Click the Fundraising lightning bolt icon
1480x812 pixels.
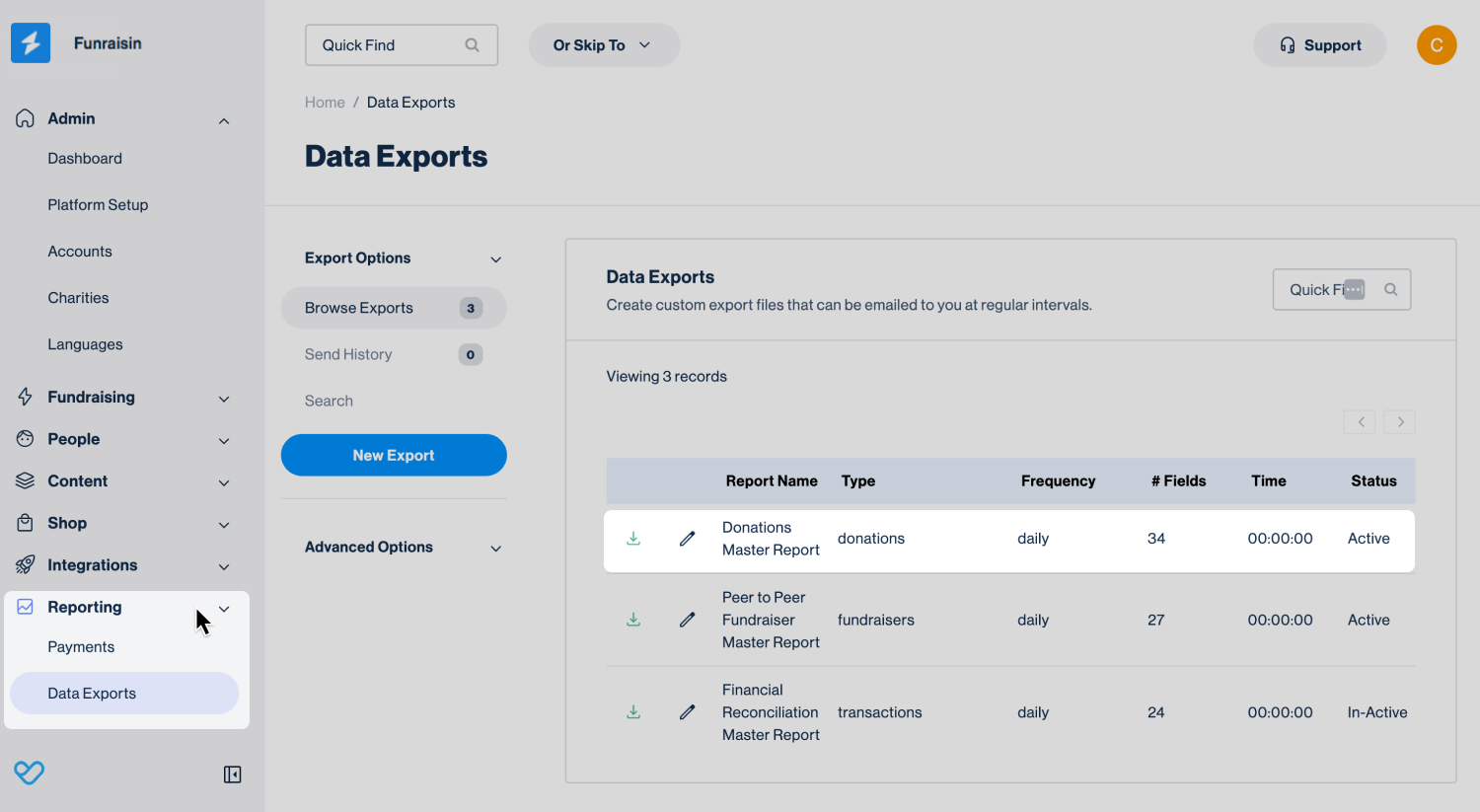[x=26, y=397]
